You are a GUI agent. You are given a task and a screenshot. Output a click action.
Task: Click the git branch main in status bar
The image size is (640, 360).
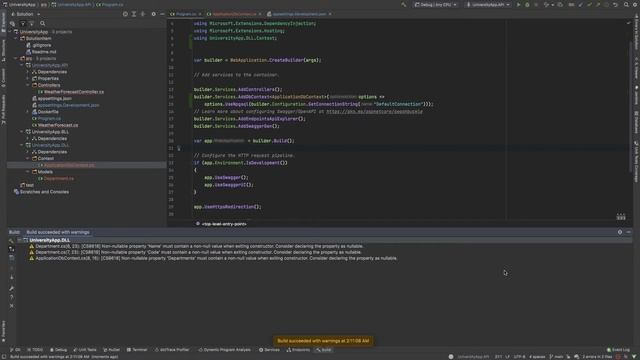tap(556, 357)
